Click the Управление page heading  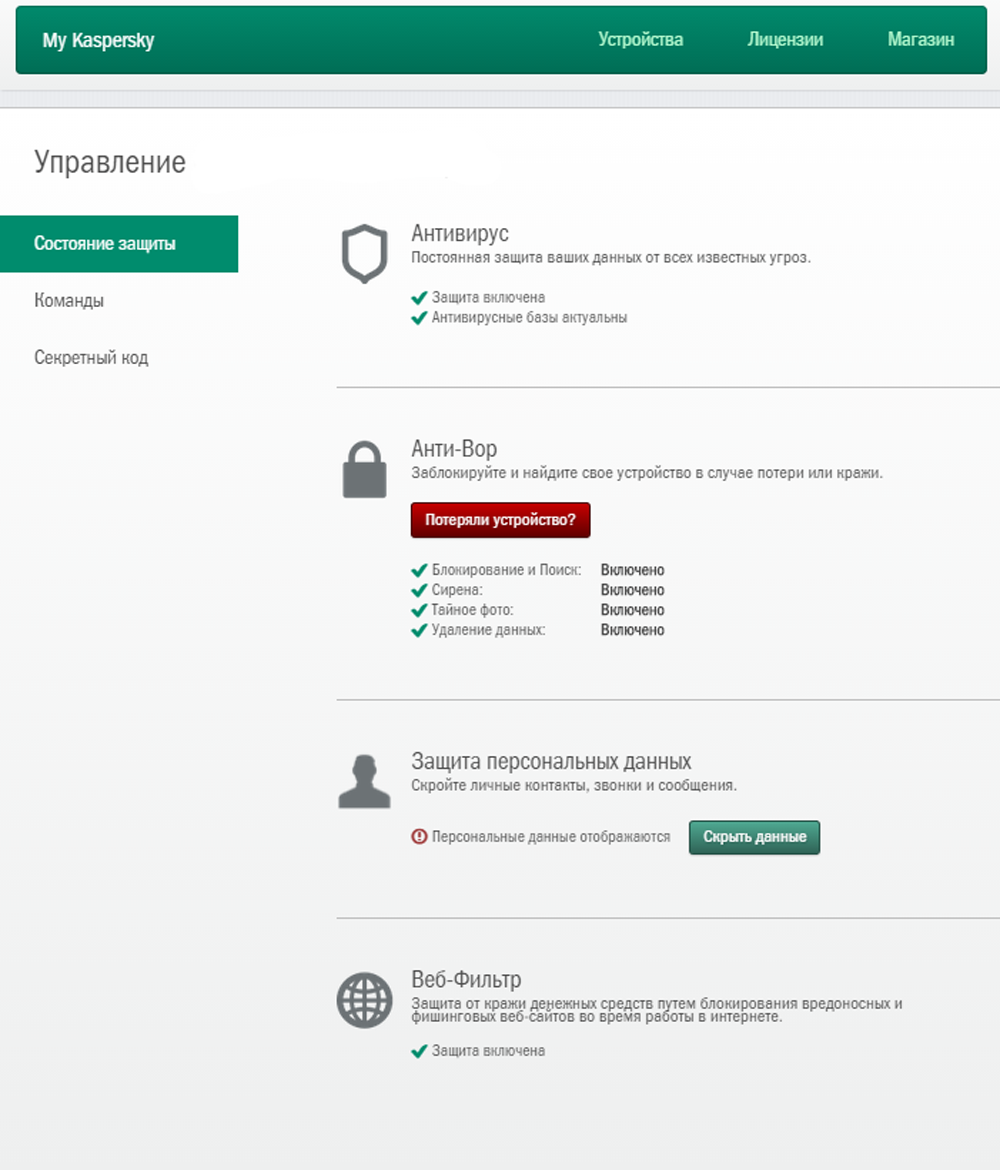[110, 162]
